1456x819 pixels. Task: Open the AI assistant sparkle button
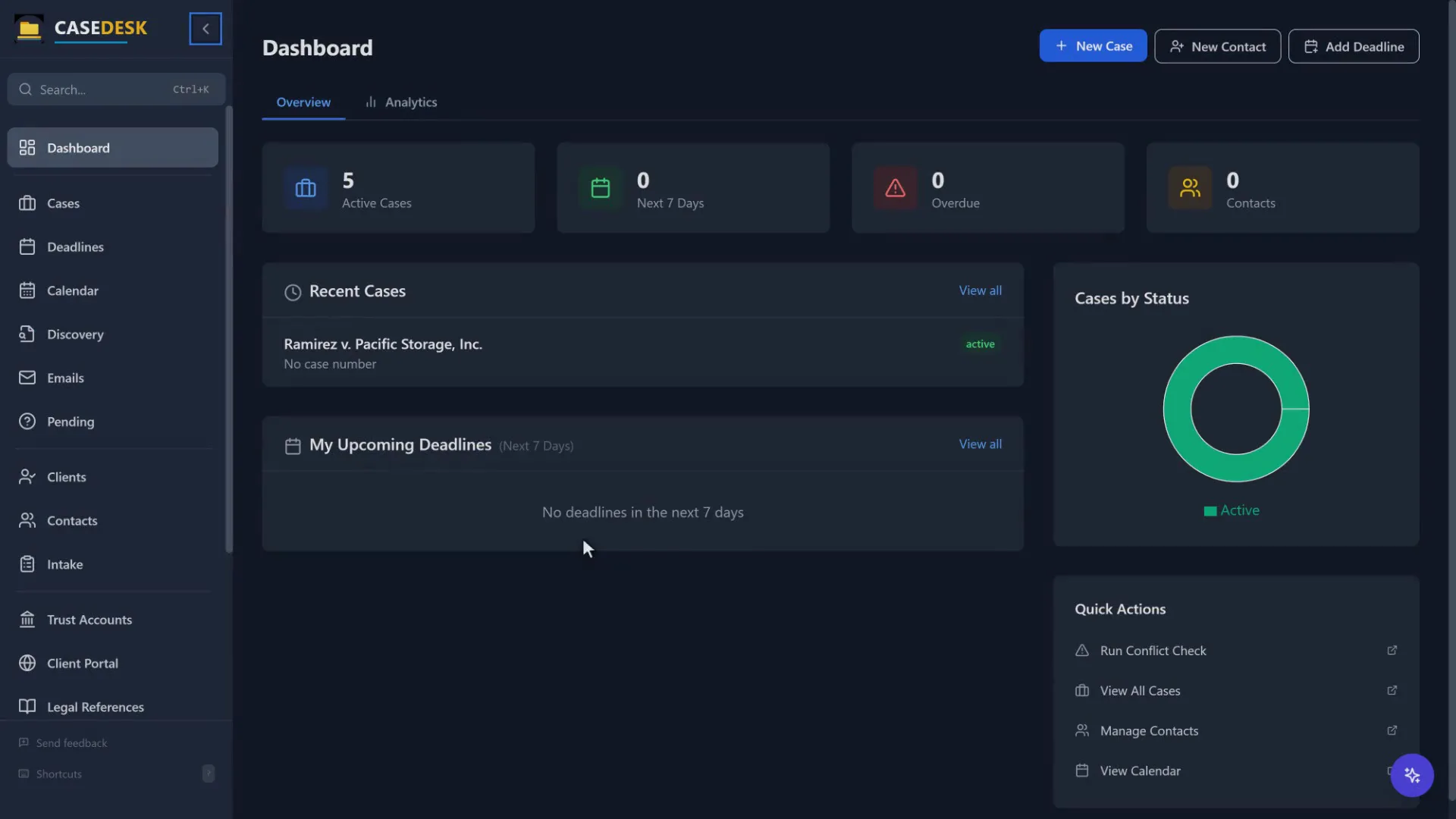coord(1412,775)
